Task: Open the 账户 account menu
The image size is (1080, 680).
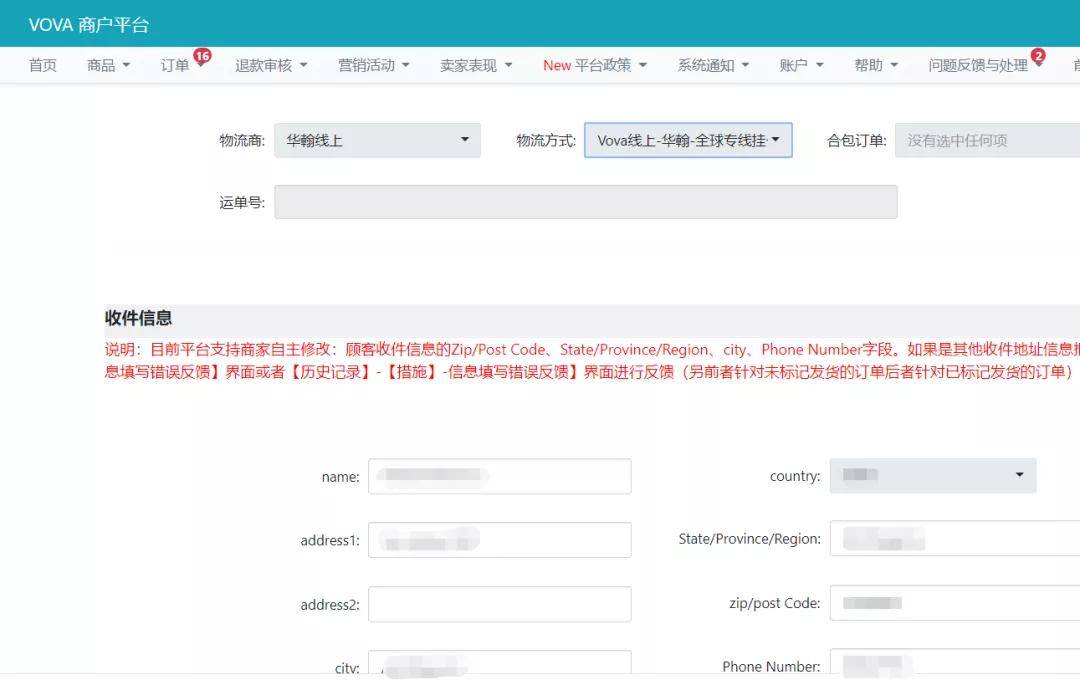Action: coord(801,65)
